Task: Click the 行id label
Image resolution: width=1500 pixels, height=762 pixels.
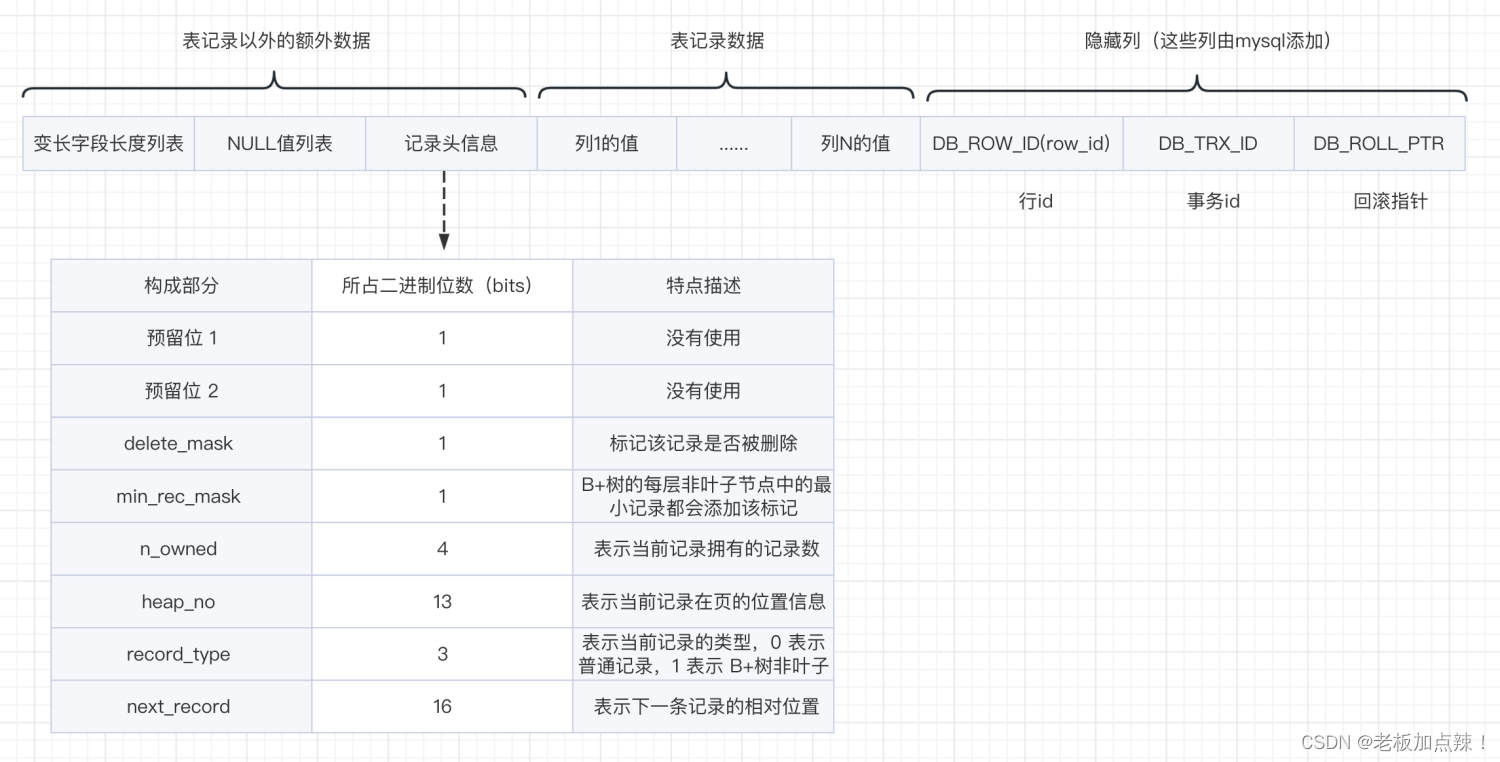Action: (x=1036, y=201)
